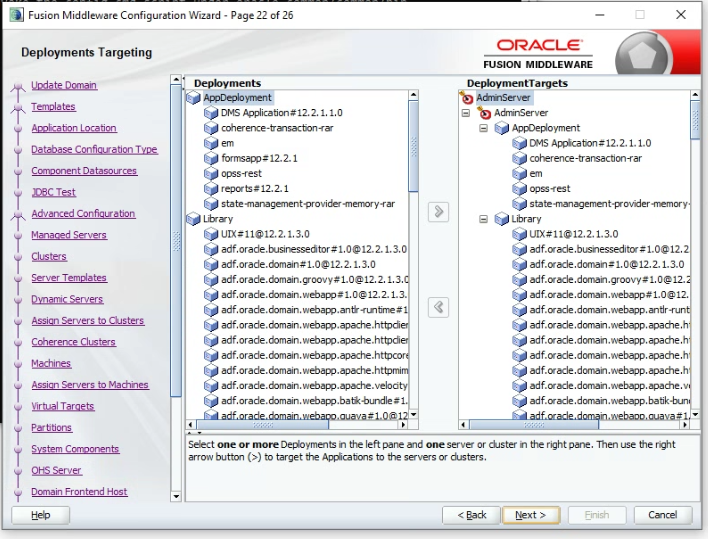Click UIX#11 icon in DeploymentTargets pane
The image size is (708, 539).
tap(519, 234)
